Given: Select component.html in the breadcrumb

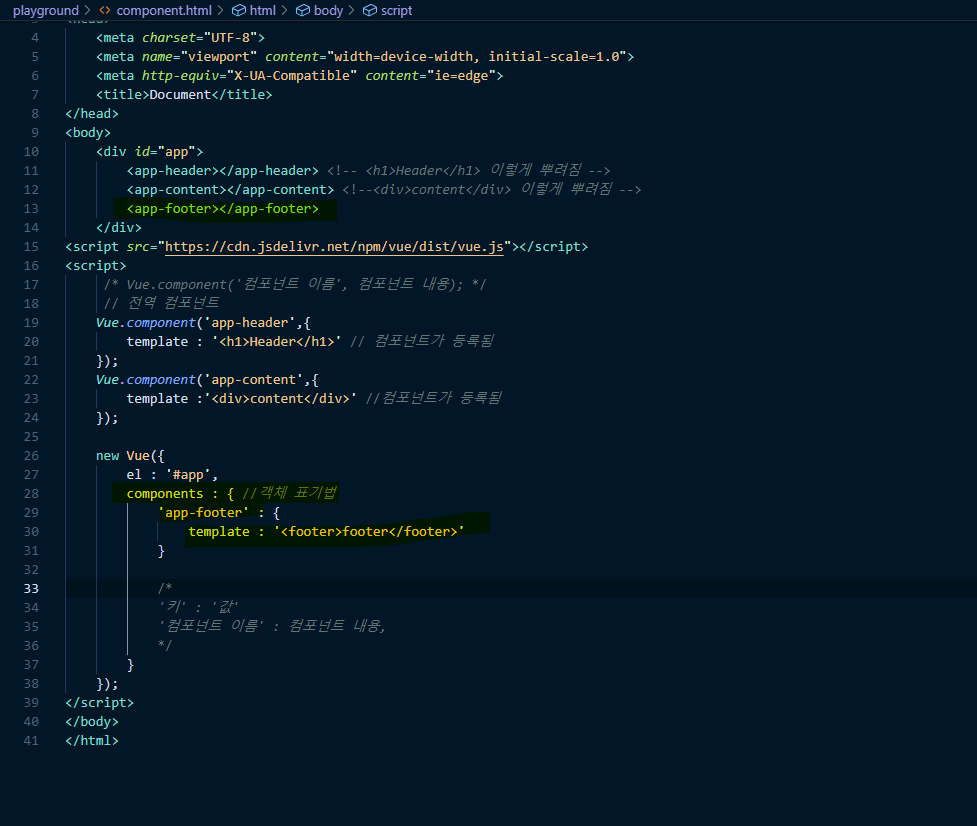Looking at the screenshot, I should [x=164, y=11].
